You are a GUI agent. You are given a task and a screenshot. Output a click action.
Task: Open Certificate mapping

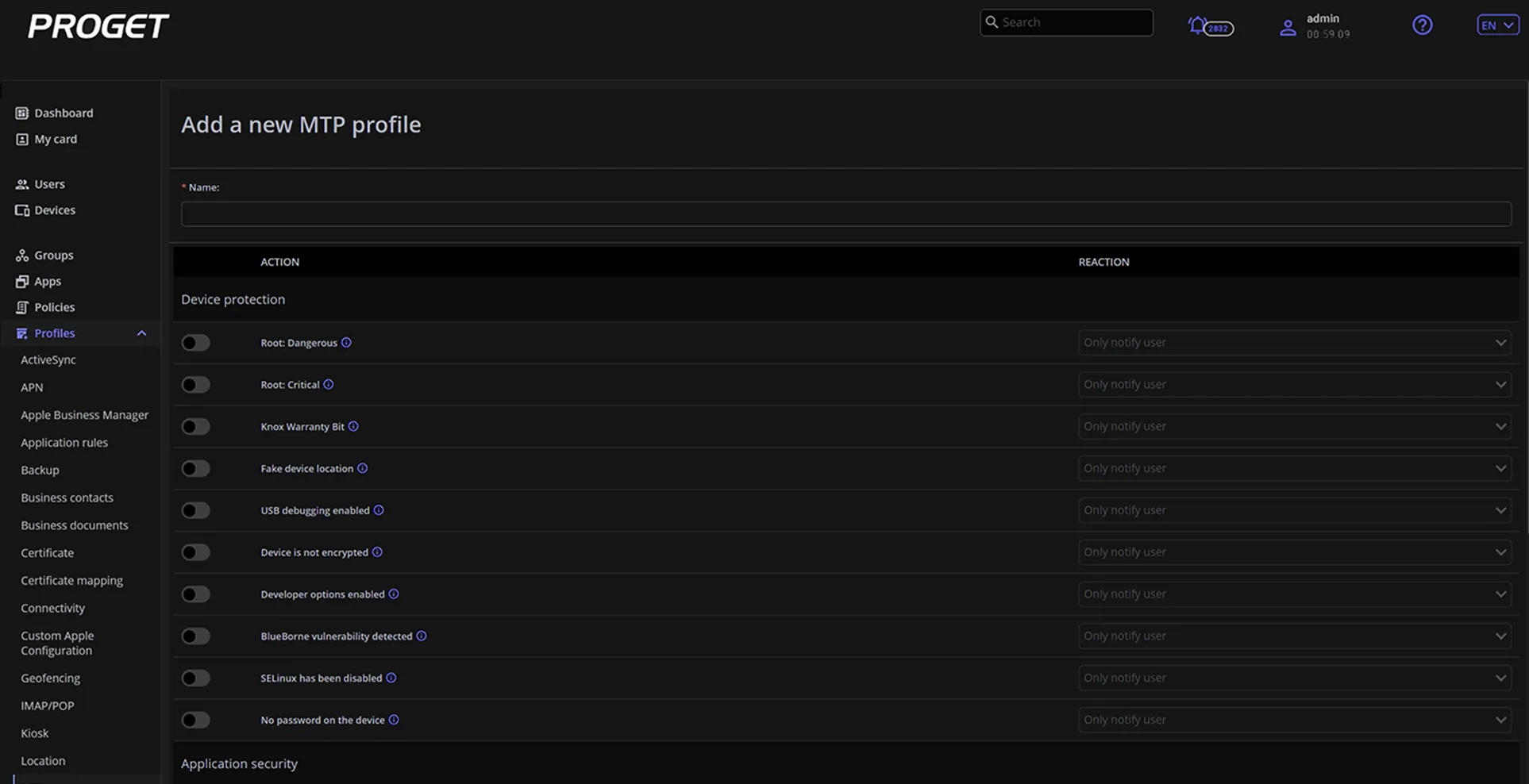point(71,581)
